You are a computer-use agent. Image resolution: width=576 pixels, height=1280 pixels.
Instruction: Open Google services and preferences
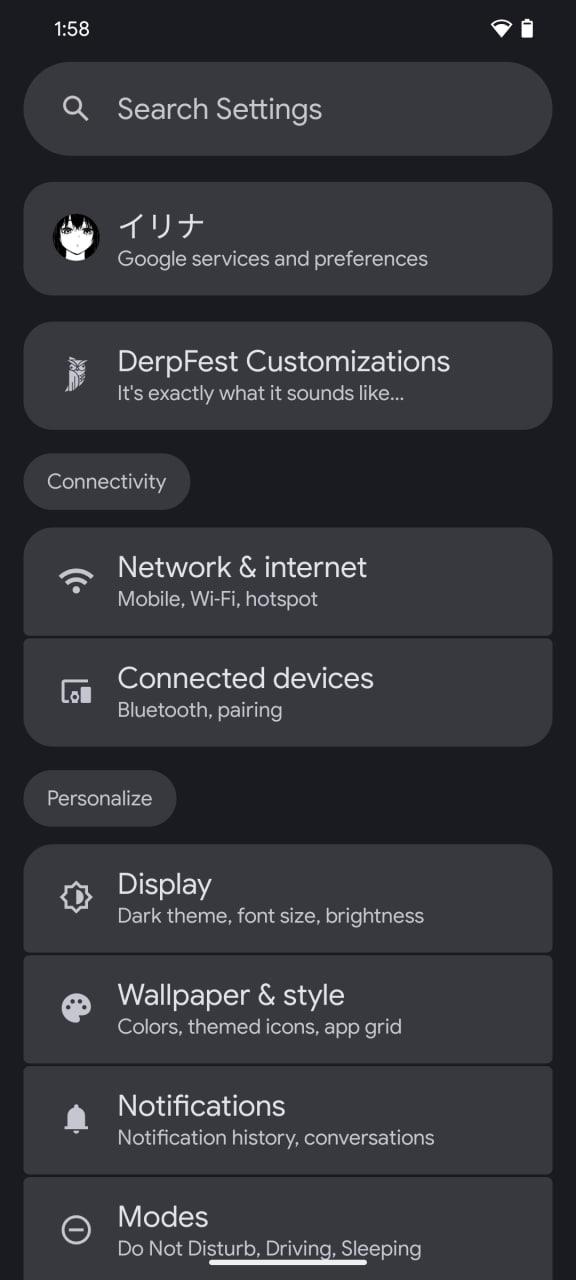click(x=288, y=239)
